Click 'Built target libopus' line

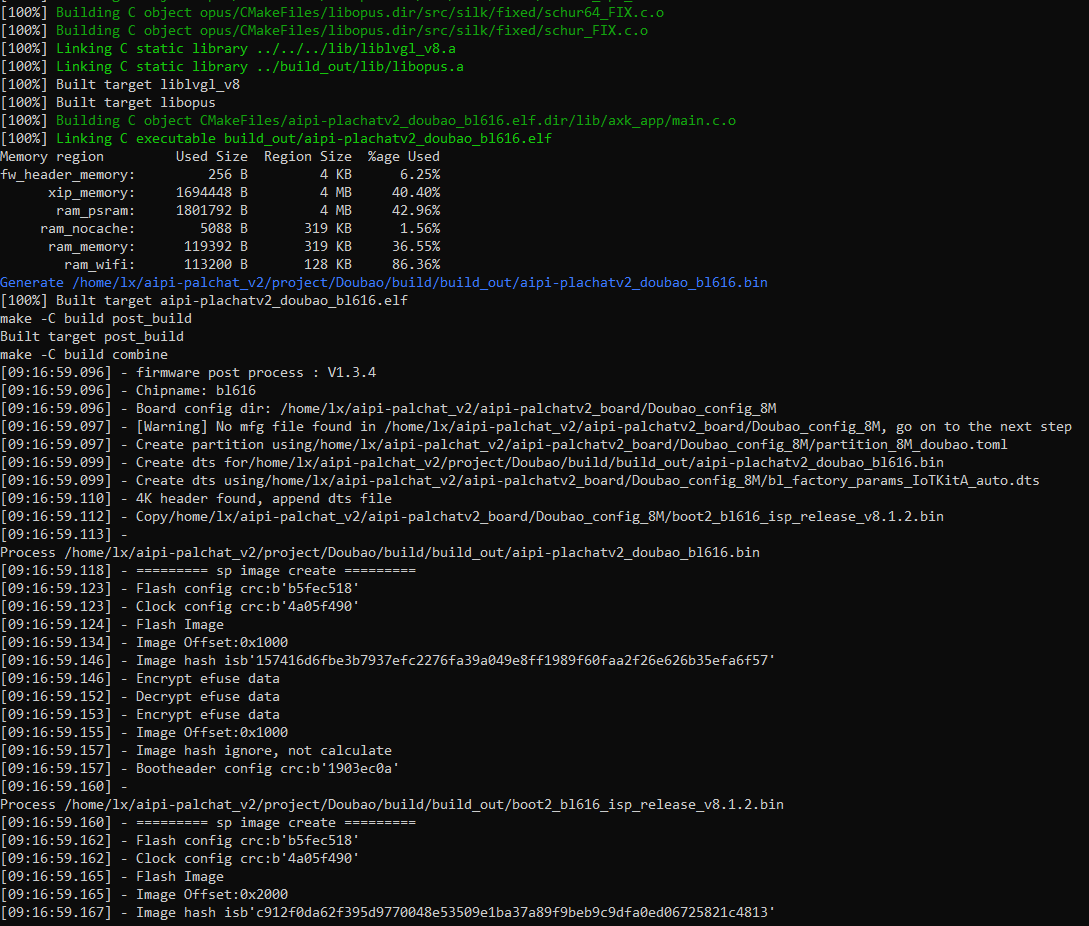[108, 103]
